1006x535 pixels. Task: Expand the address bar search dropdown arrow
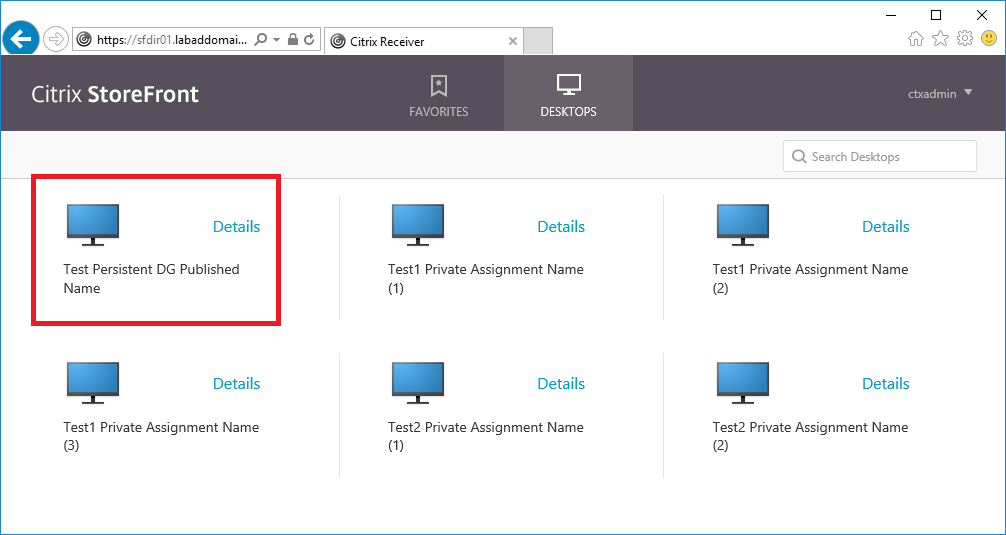276,40
